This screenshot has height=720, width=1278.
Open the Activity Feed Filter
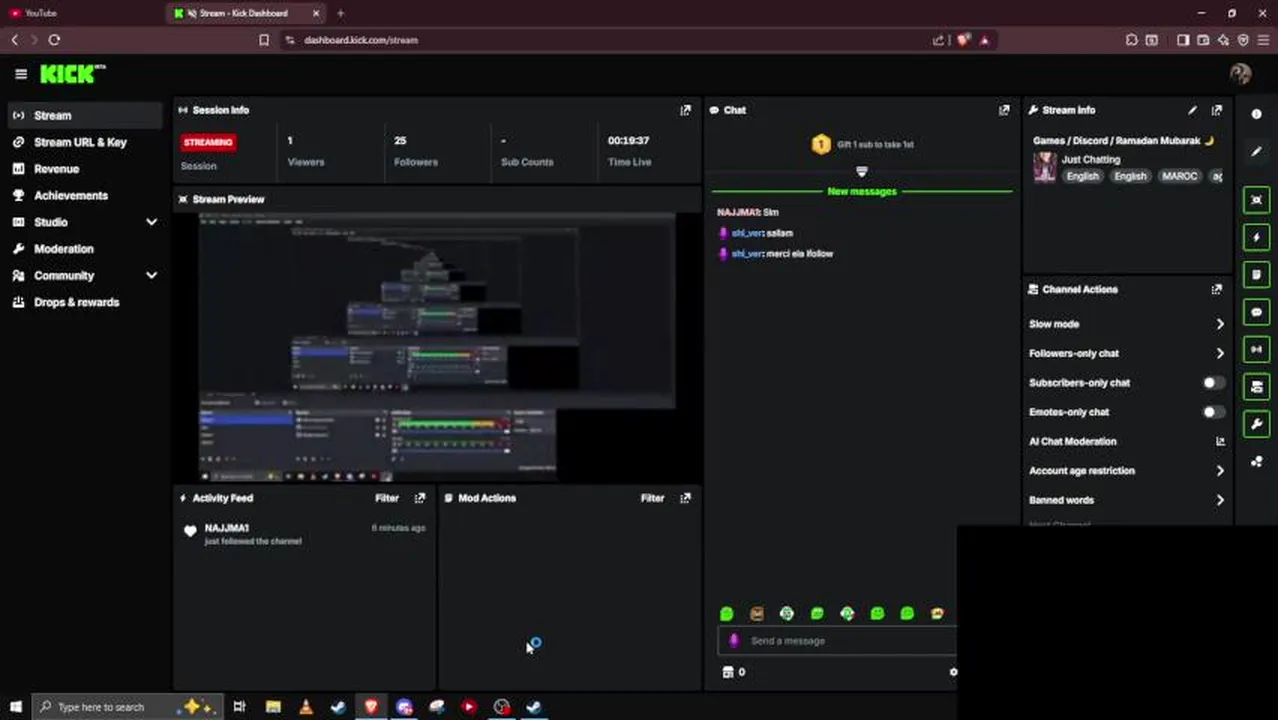(387, 498)
